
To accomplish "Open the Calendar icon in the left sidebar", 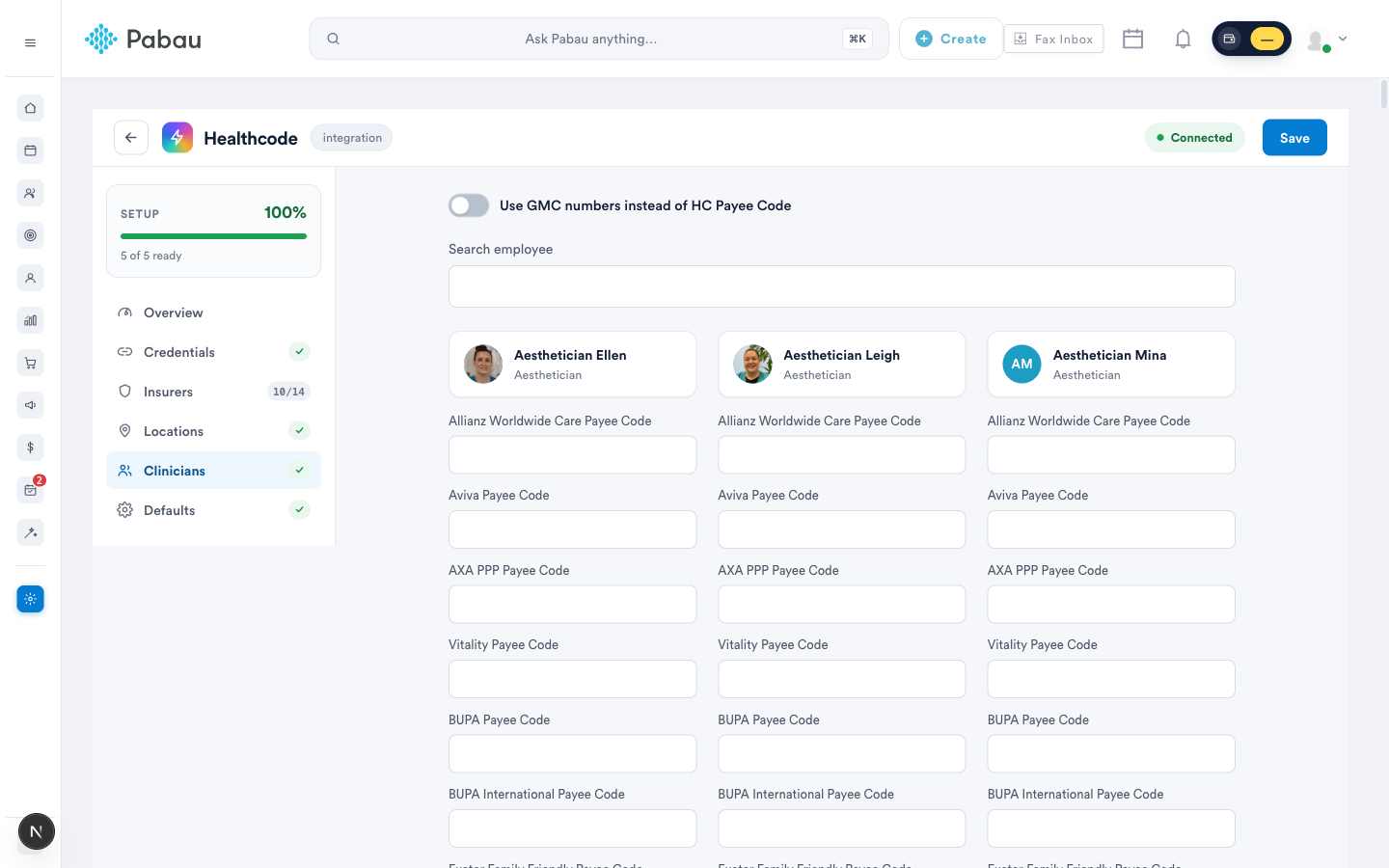I will click(30, 150).
